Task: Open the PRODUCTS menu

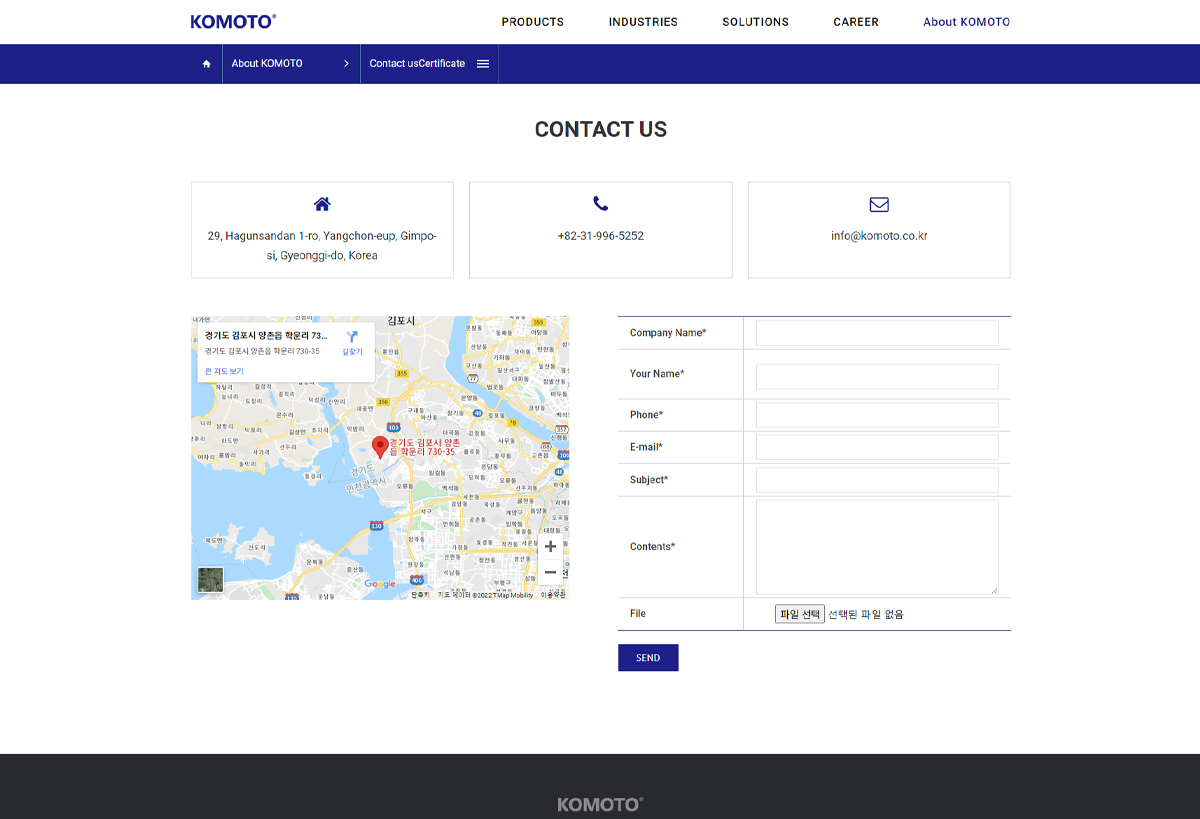Action: point(532,22)
